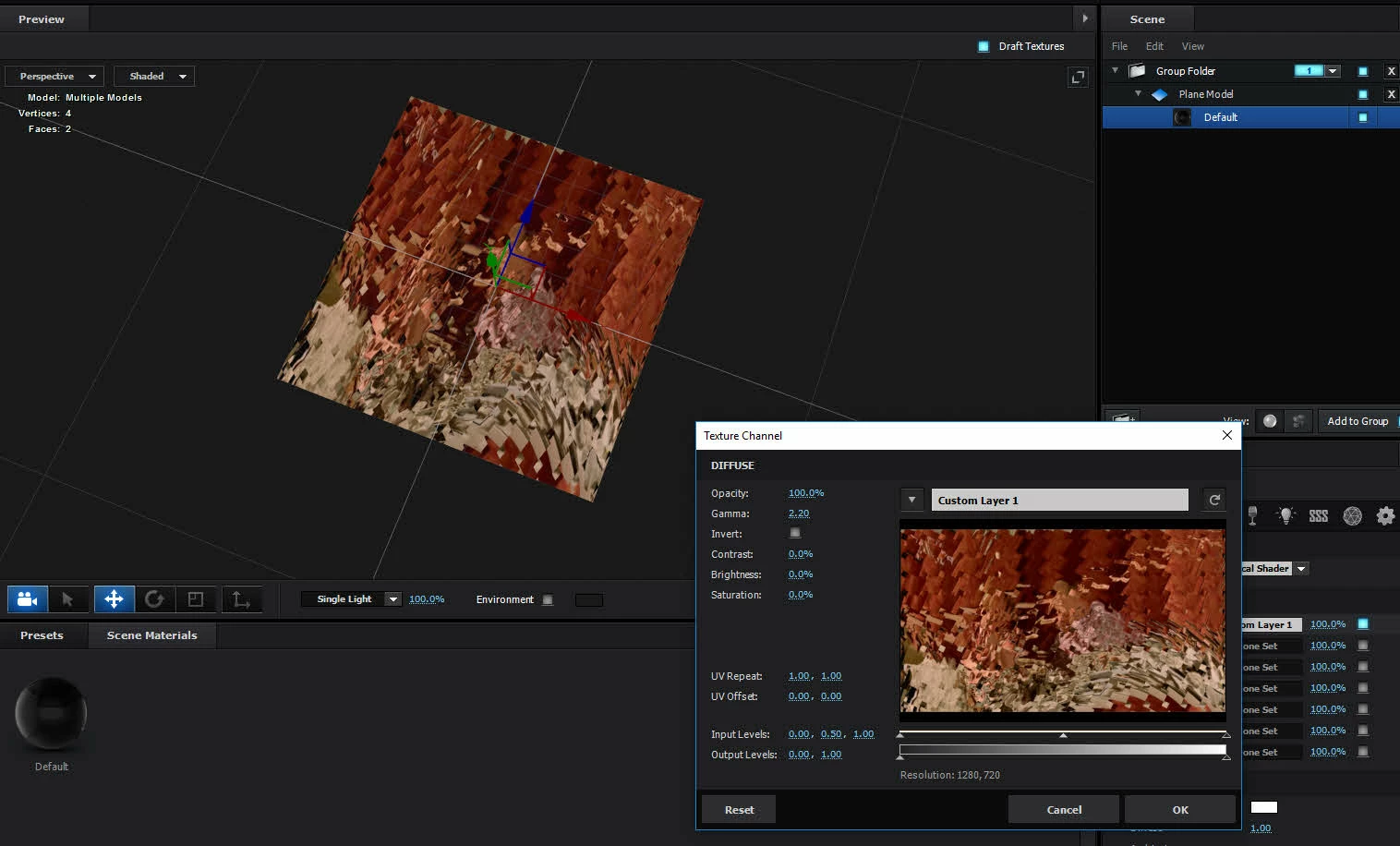Screen dimensions: 1400x846
Task: Open the Edit menu in Scene panel
Action: point(1154,46)
